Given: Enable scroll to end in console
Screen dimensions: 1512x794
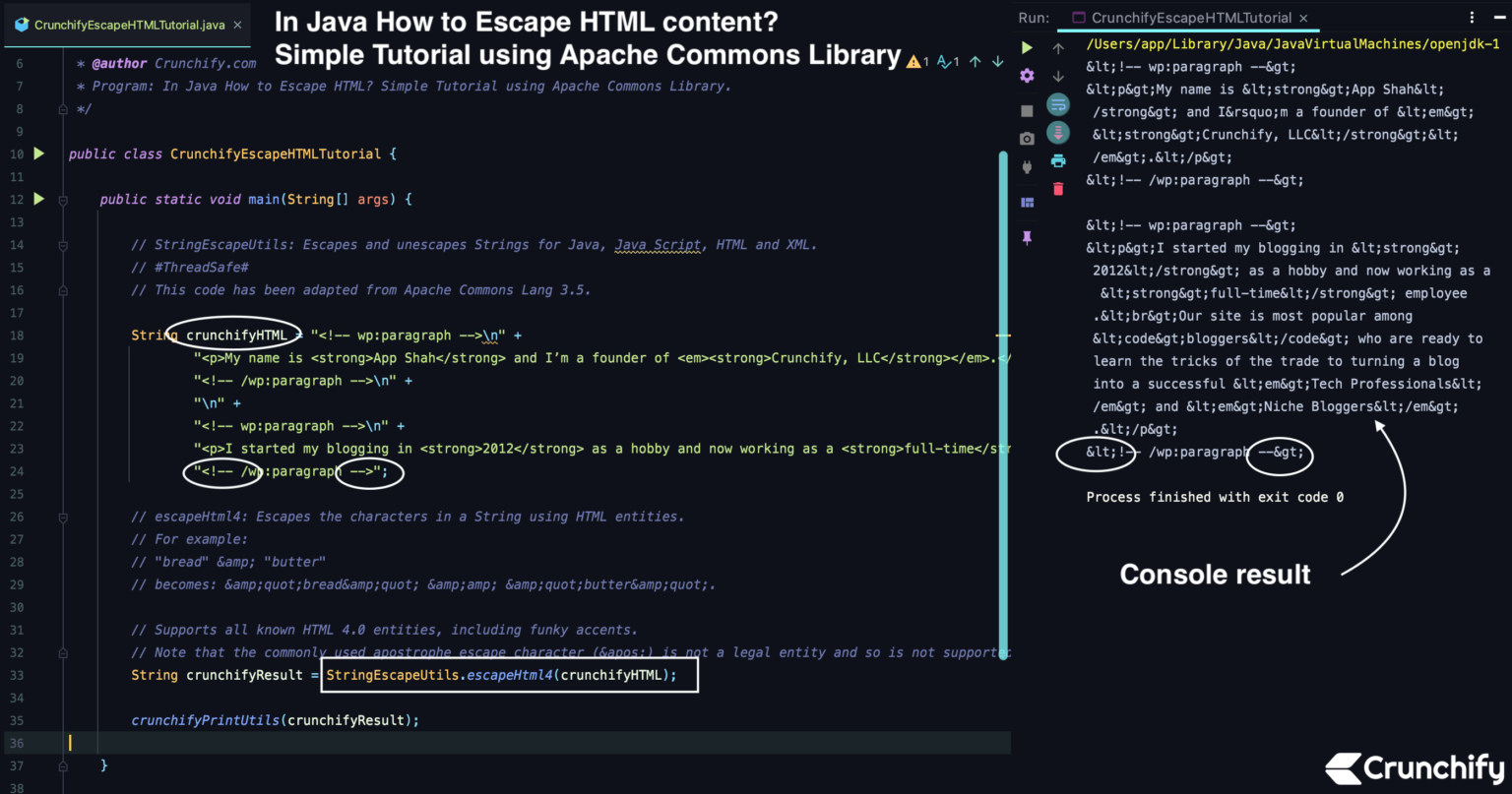Looking at the screenshot, I should click(x=1058, y=132).
